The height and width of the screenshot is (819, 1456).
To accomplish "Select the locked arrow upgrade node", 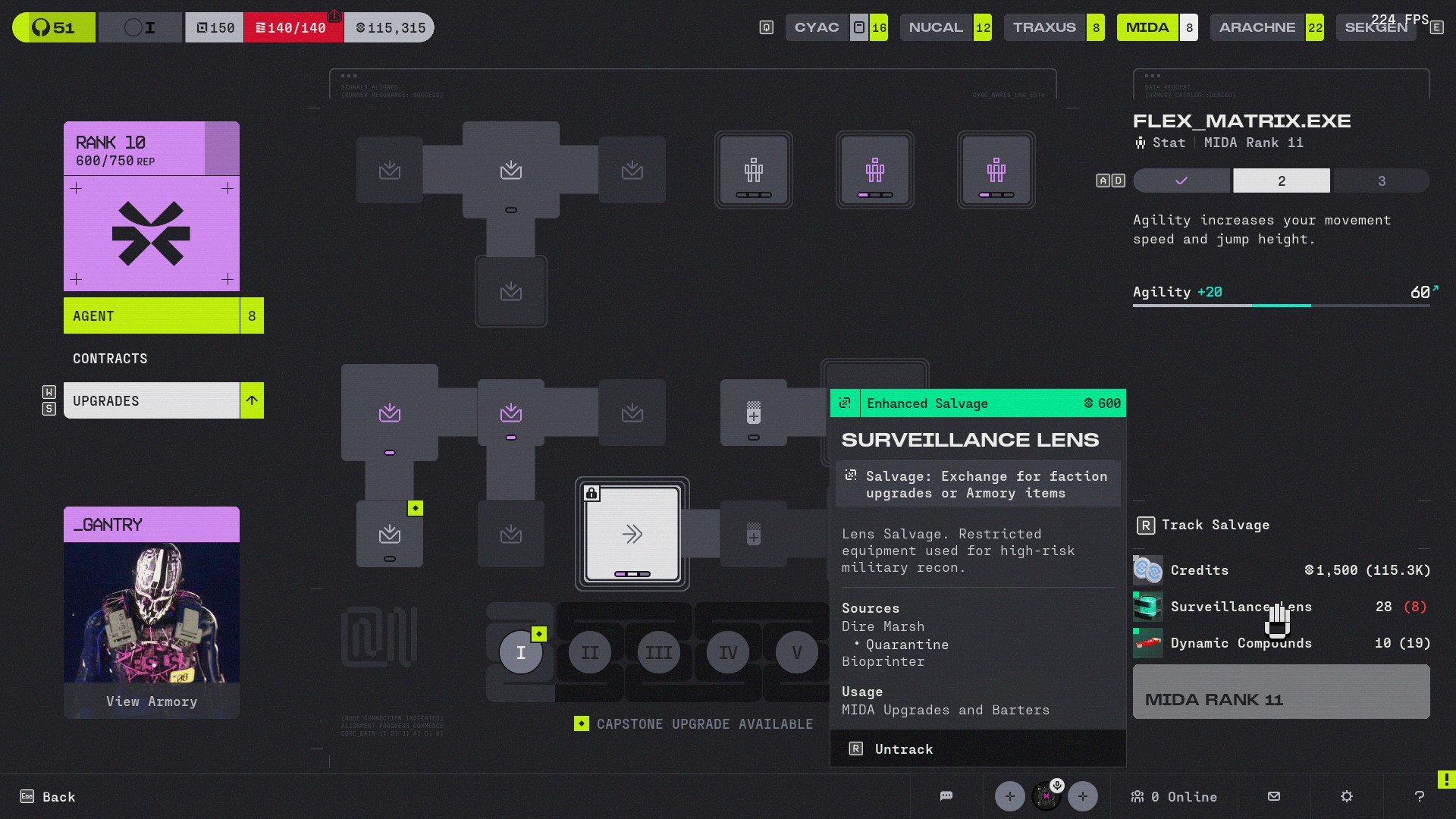I will tap(632, 534).
